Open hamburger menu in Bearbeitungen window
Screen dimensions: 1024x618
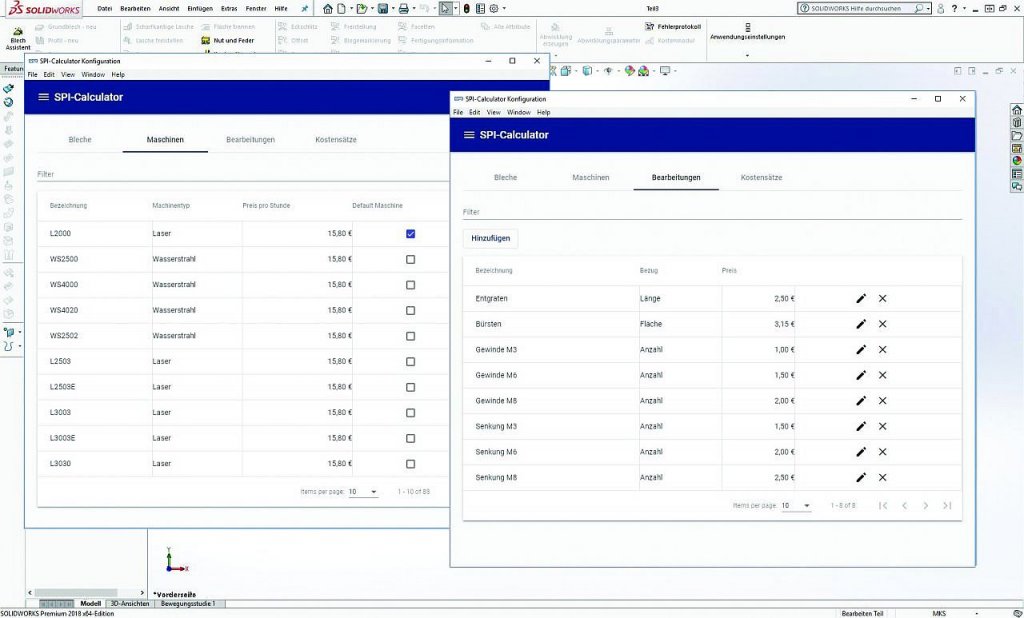(x=468, y=135)
